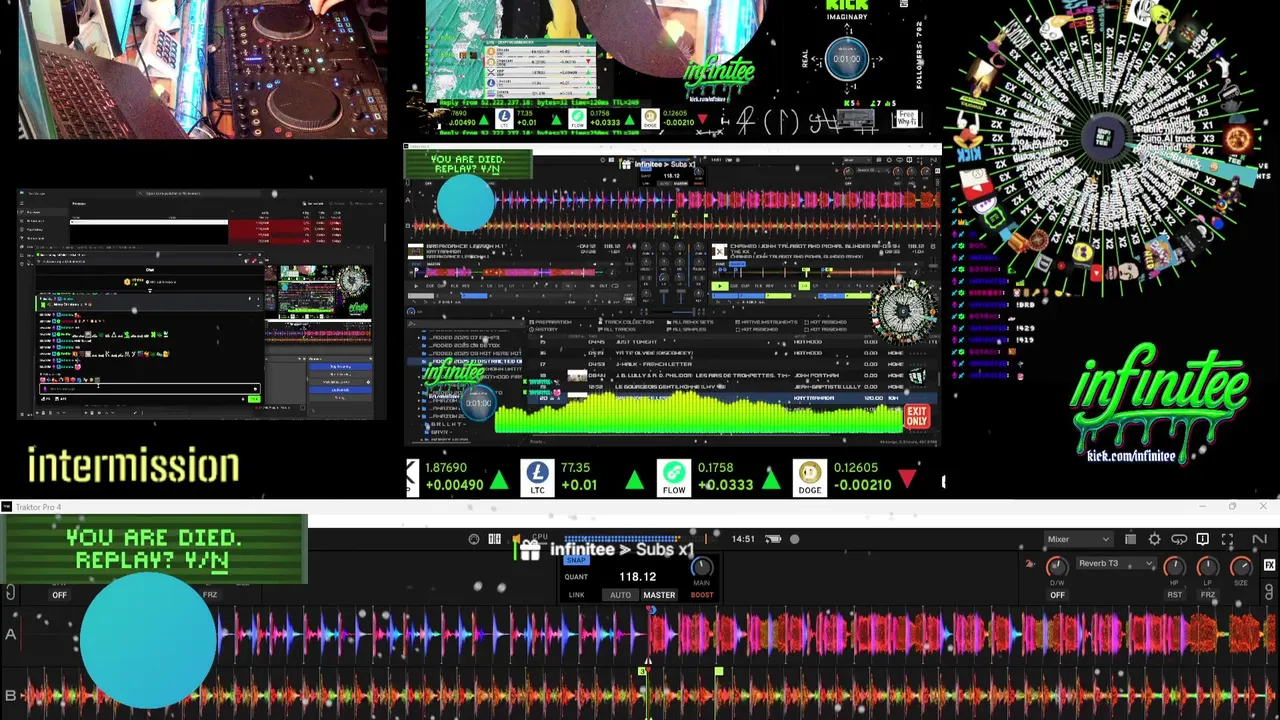
Task: Open Traktor settings gear icon
Action: pos(1154,539)
